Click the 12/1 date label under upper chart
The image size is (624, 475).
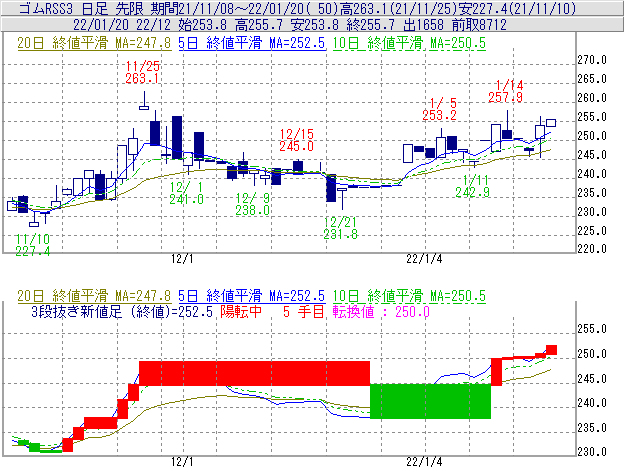coord(182,259)
